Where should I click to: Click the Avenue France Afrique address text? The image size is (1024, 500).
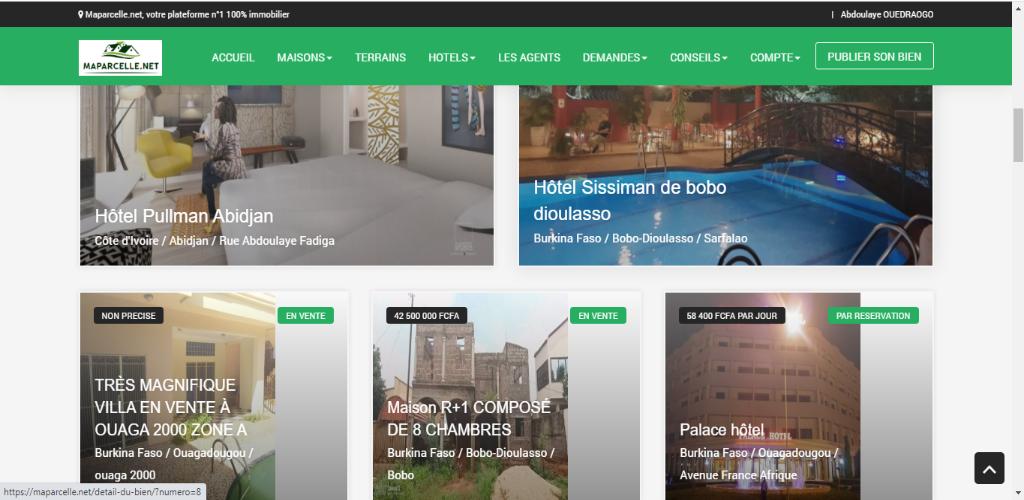(738, 475)
